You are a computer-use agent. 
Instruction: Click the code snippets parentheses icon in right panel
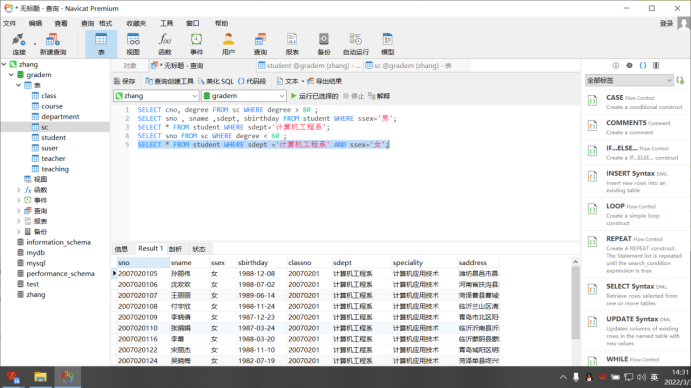coord(643,66)
